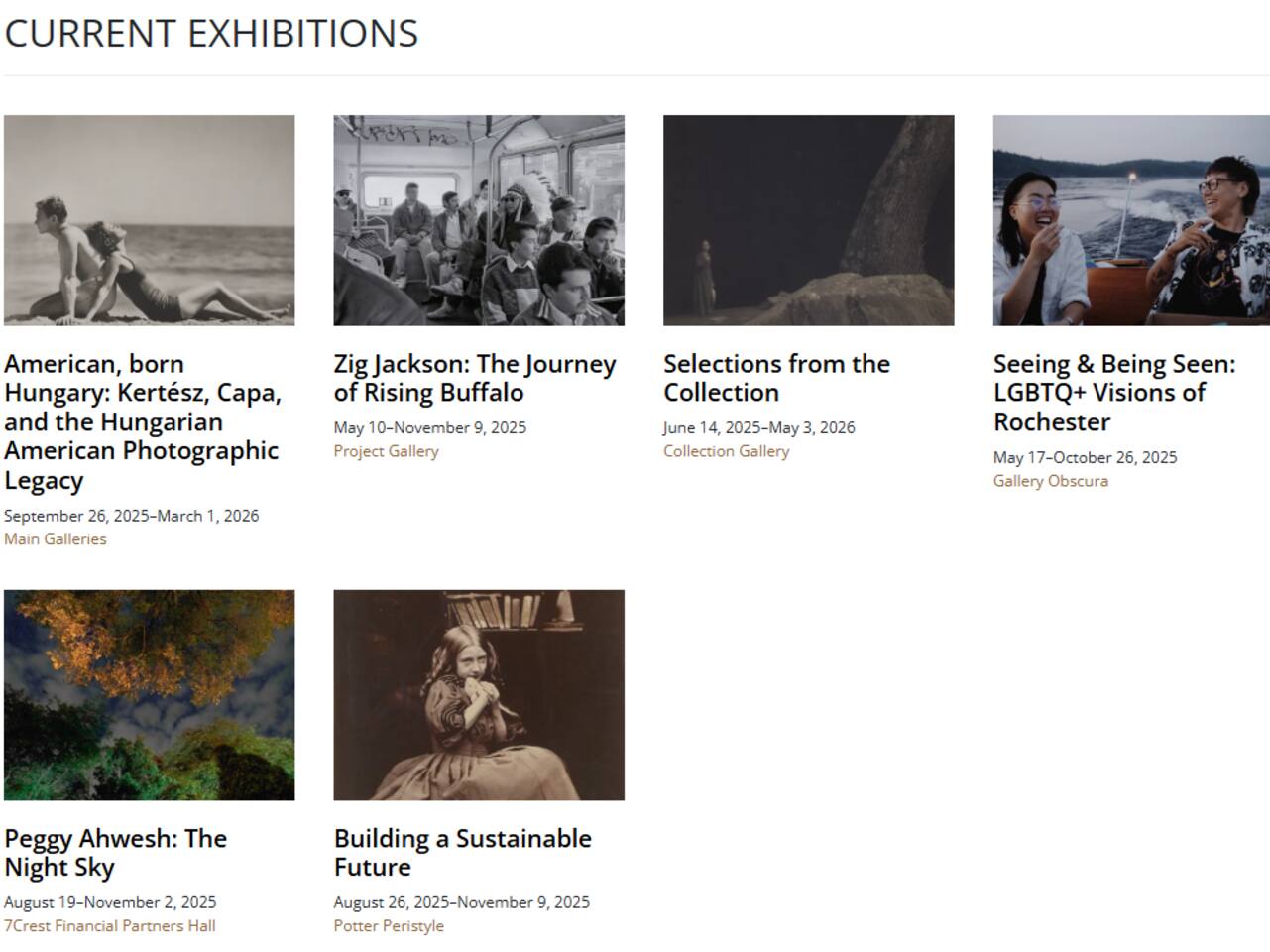Select the Gallery Obscura link
Image resolution: width=1270 pixels, height=952 pixels.
click(x=1050, y=481)
